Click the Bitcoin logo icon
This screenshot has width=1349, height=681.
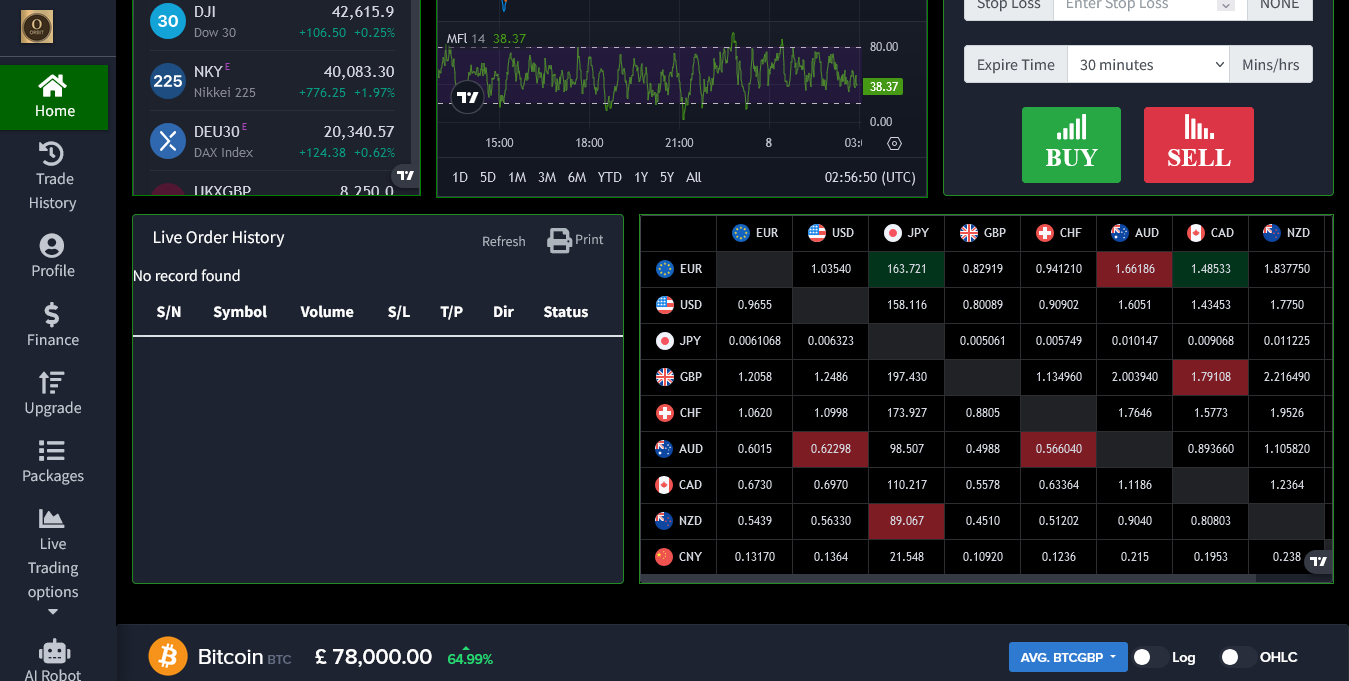click(x=168, y=657)
